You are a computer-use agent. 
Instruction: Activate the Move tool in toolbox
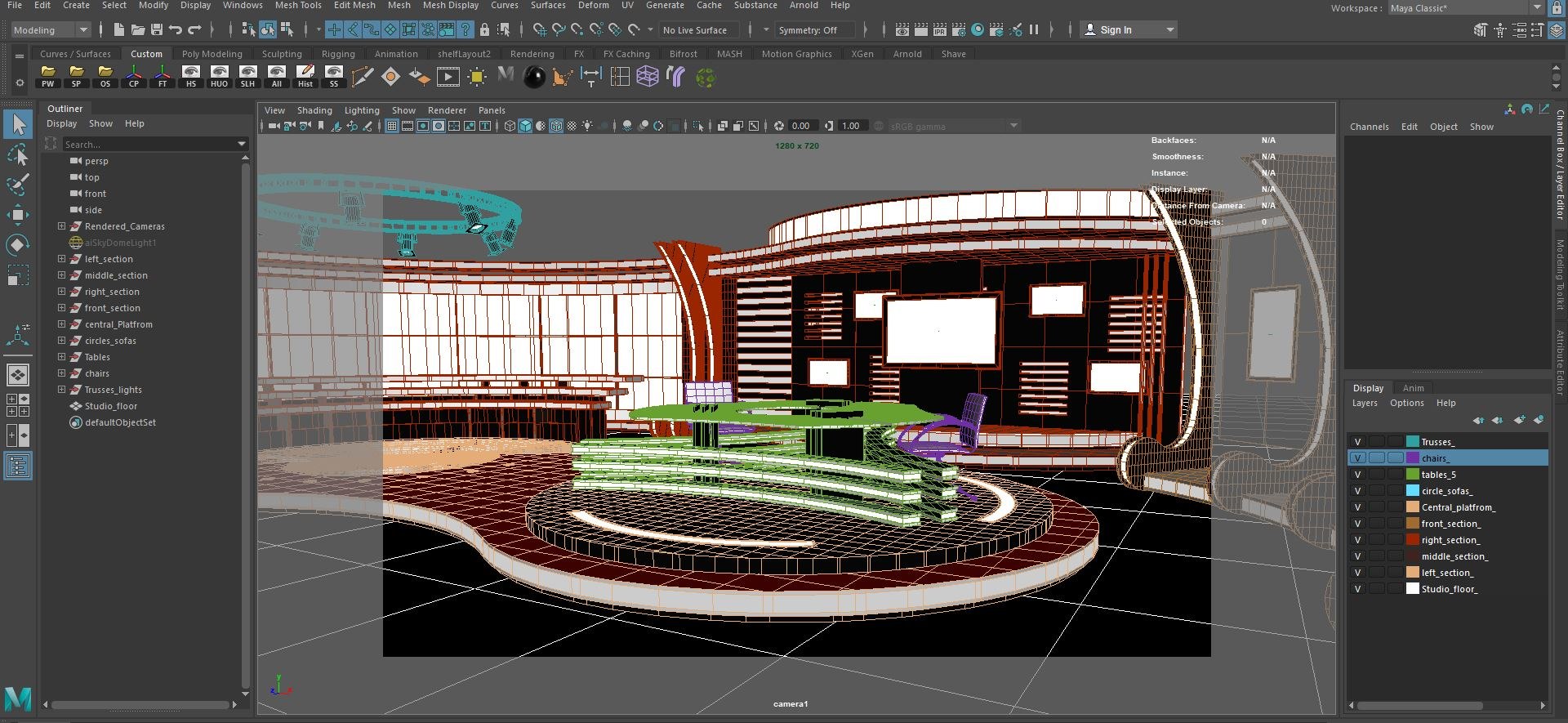point(18,215)
